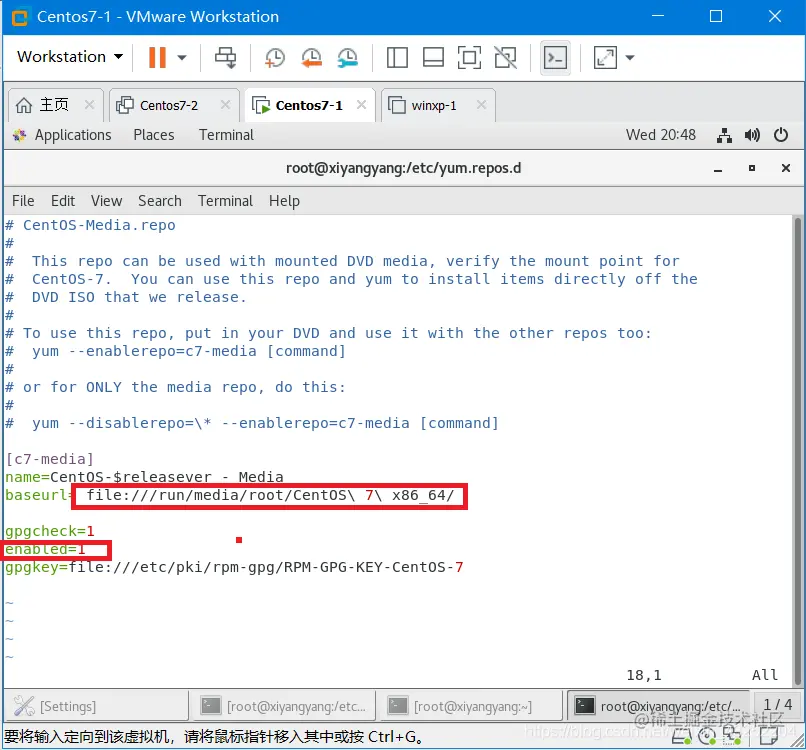Image resolution: width=806 pixels, height=750 pixels.
Task: Close the 主页 home tab
Action: [x=89, y=105]
